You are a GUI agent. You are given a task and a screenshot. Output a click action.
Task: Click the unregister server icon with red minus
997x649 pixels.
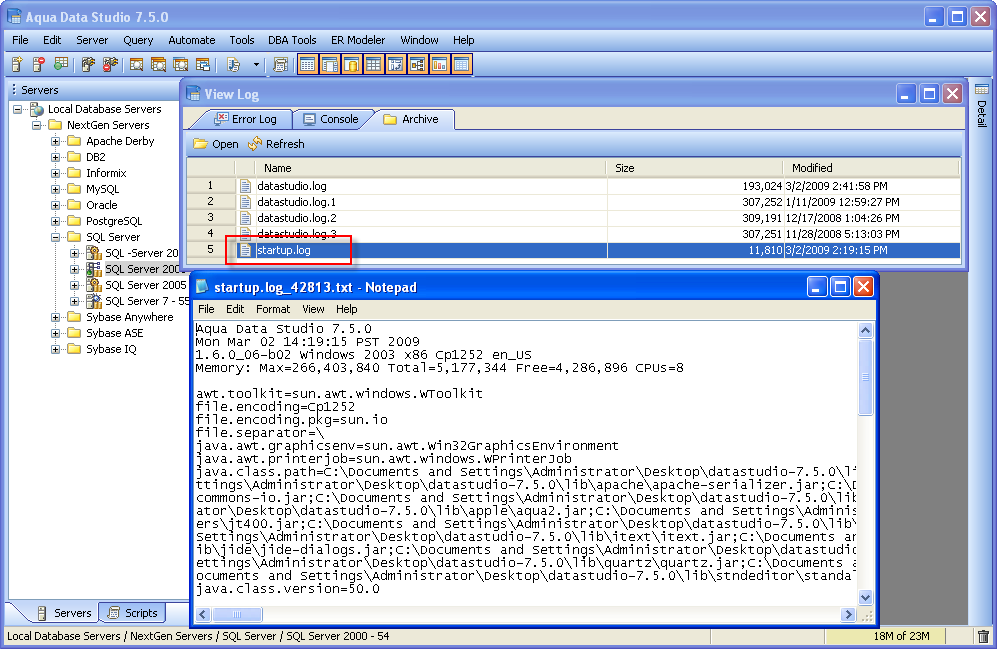coord(38,64)
